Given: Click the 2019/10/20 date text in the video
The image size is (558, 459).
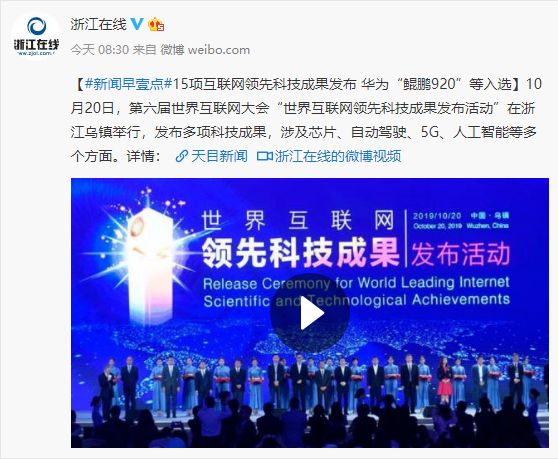Looking at the screenshot, I should tap(437, 216).
